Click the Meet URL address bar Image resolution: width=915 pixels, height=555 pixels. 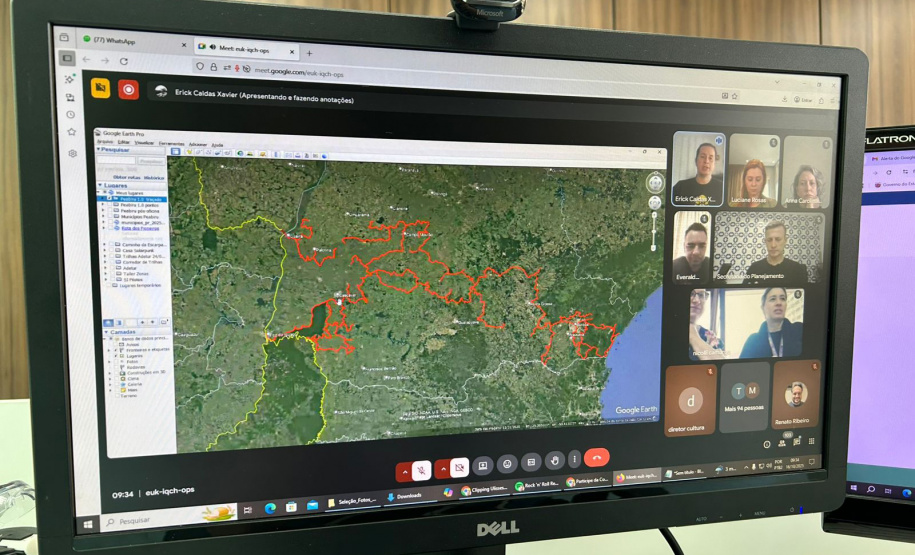pos(400,71)
